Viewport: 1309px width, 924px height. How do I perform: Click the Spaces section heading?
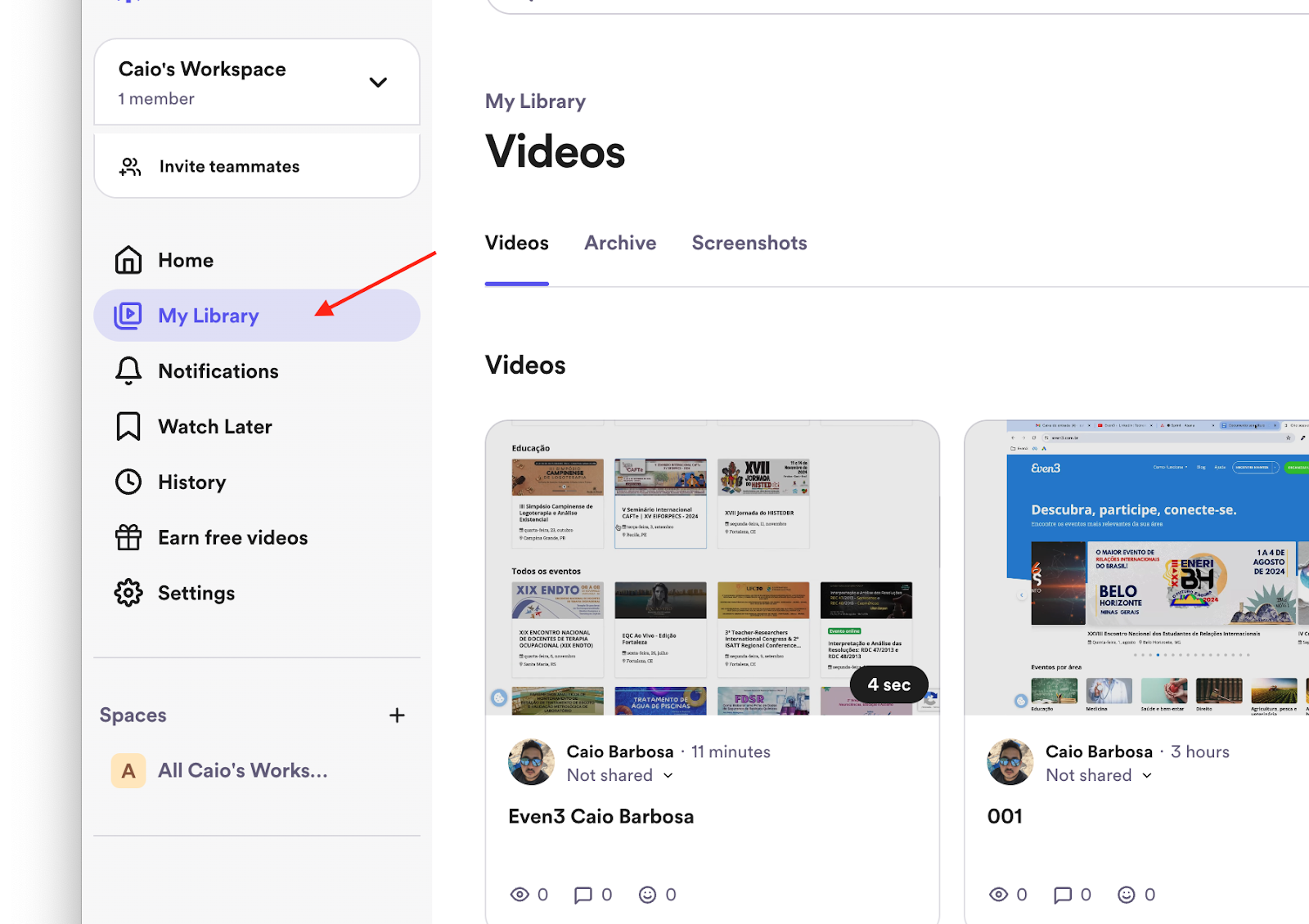(133, 715)
